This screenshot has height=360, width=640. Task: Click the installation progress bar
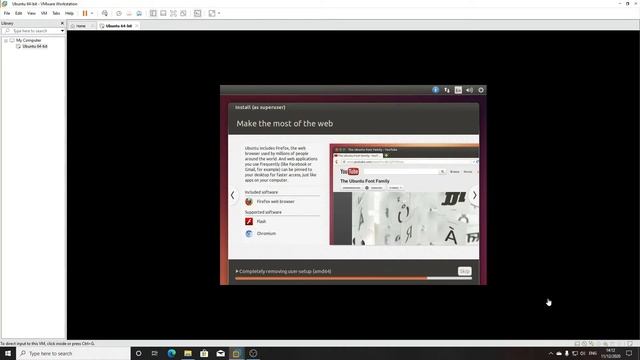click(x=353, y=278)
